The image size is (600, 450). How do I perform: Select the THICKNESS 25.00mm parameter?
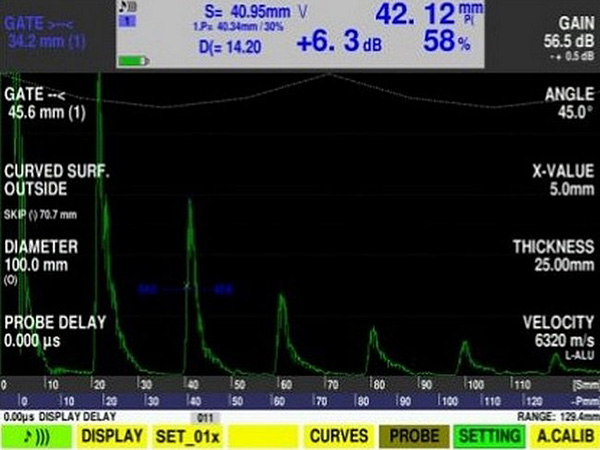[553, 256]
